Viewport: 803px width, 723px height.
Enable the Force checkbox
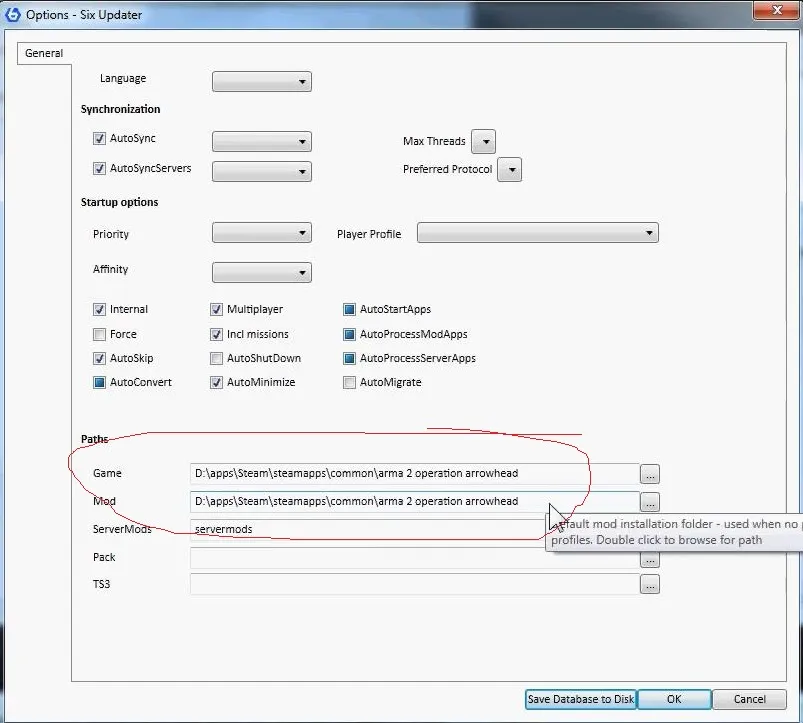tap(99, 334)
